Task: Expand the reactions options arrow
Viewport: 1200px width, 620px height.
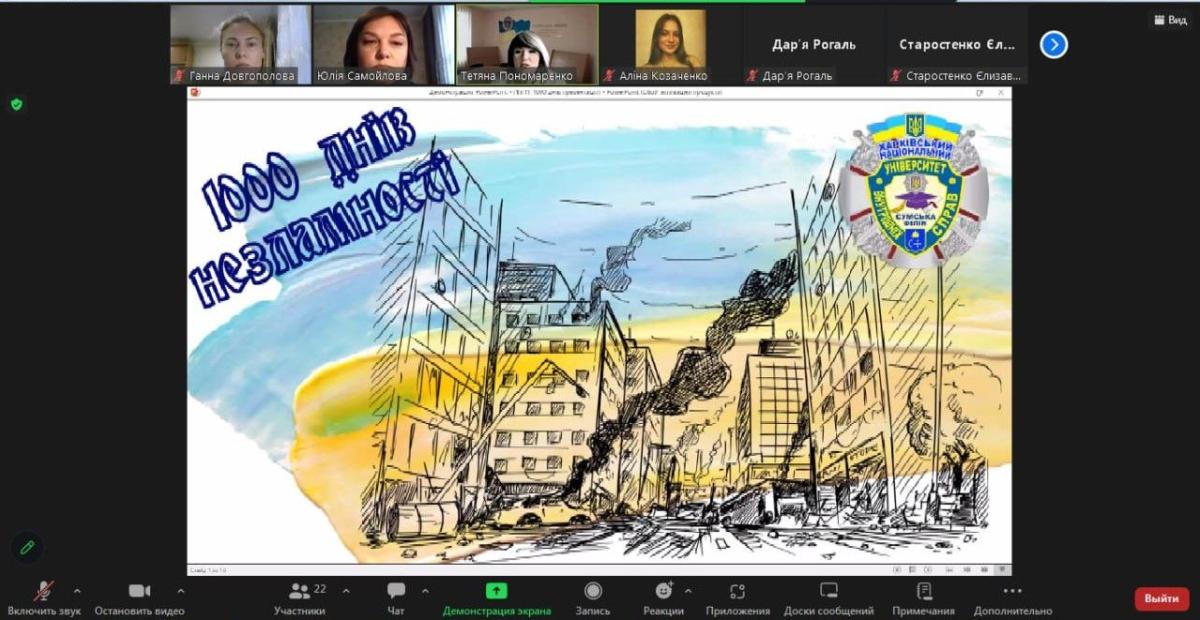Action: (688, 591)
